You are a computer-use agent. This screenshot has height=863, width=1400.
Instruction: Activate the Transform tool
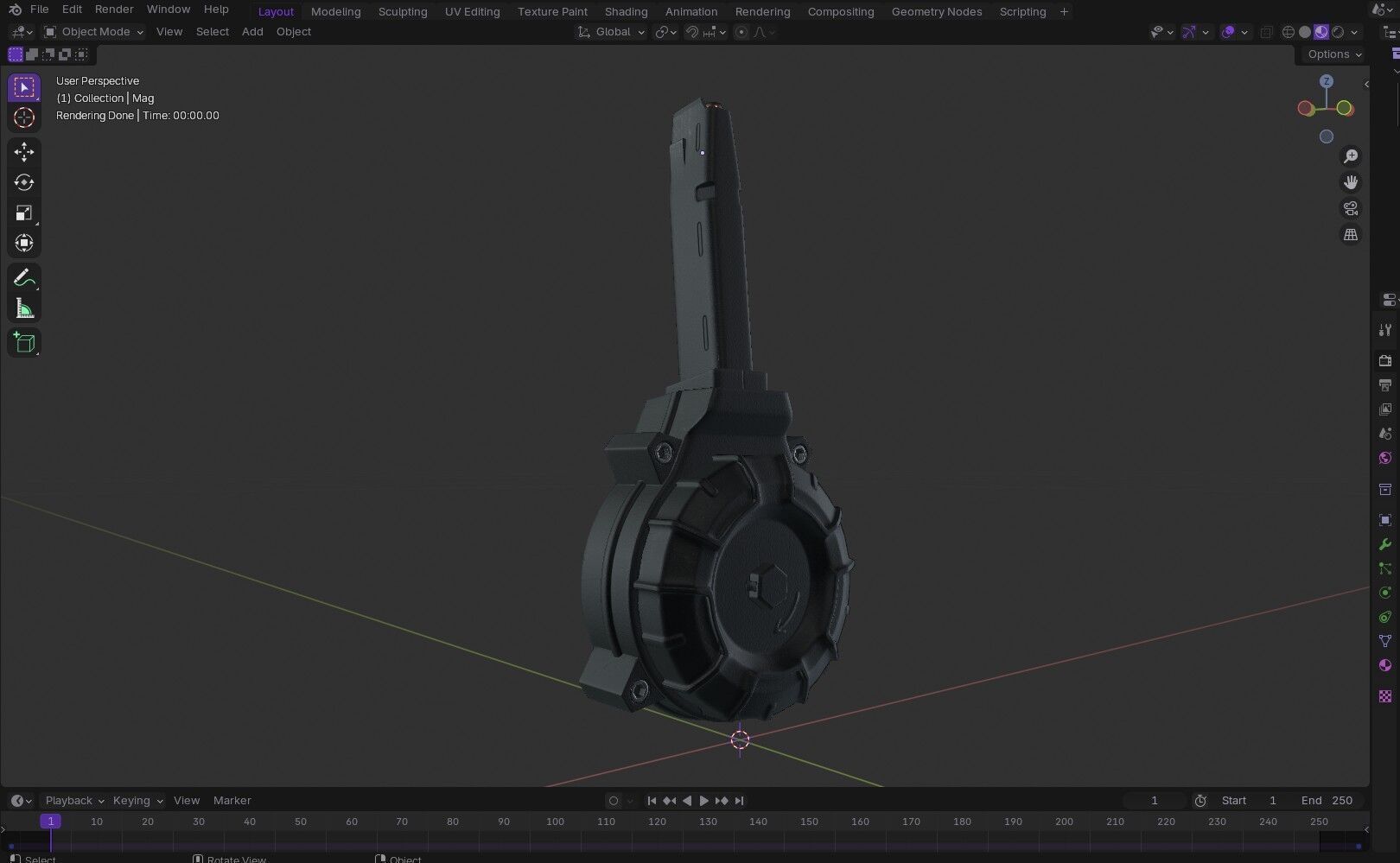pyautogui.click(x=24, y=243)
